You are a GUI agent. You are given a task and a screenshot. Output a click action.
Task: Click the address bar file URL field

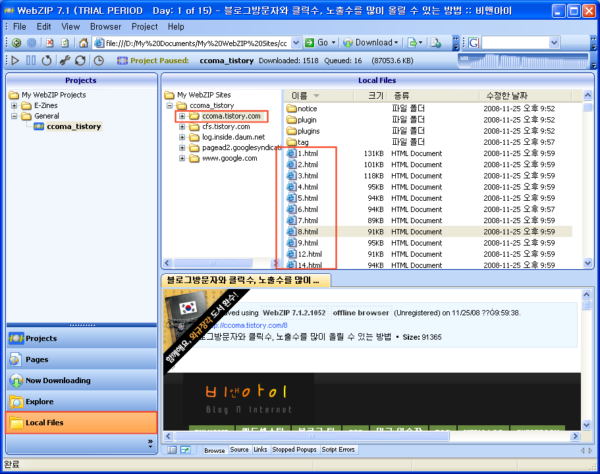[x=196, y=43]
